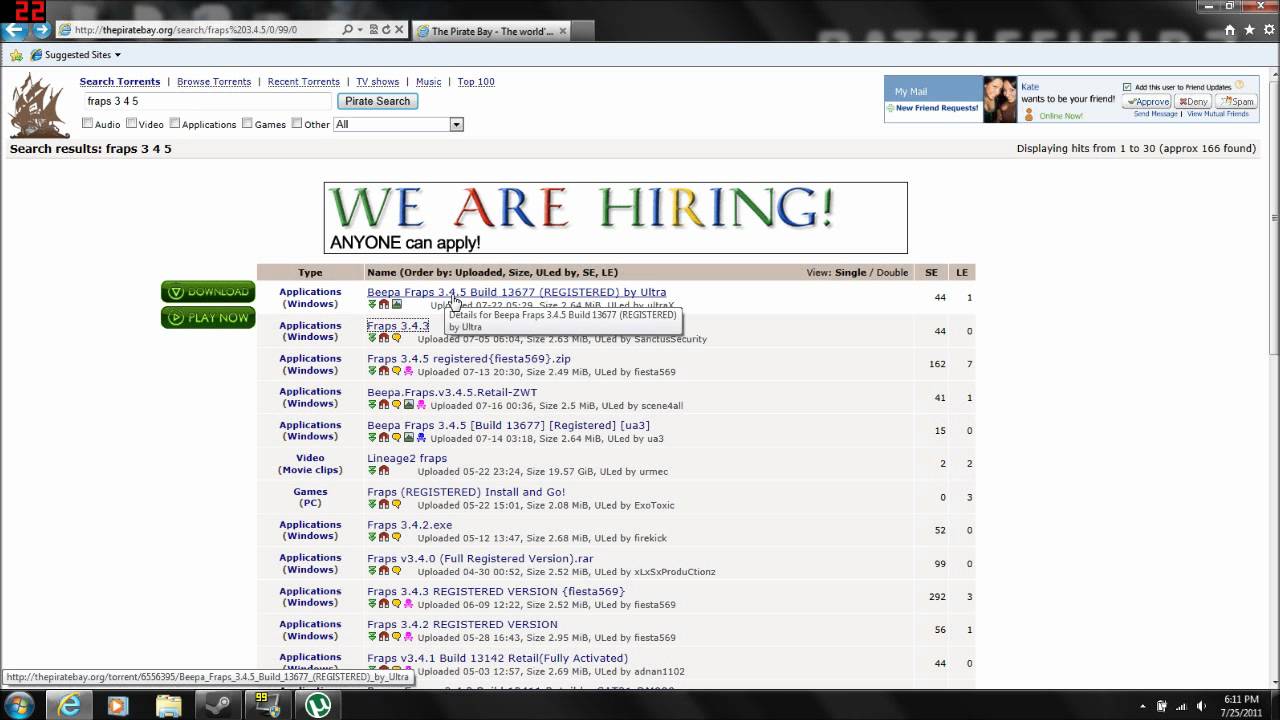Pink skull trusted icon for Fraps 3.4.5 registered{fiesta569}.zip
1280x720 pixels.
point(409,371)
